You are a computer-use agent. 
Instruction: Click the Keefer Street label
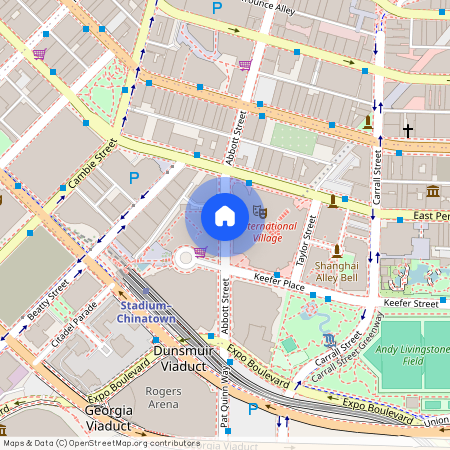(411, 303)
